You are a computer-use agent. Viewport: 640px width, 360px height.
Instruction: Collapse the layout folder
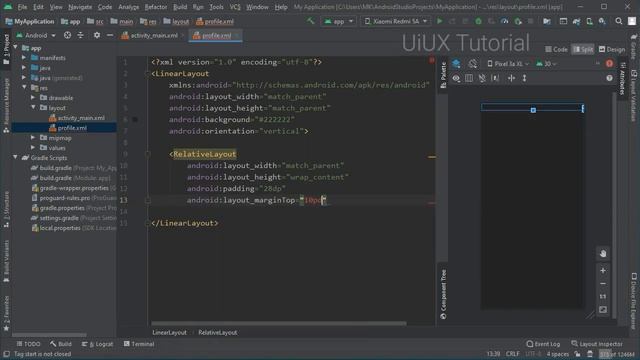click(33, 108)
